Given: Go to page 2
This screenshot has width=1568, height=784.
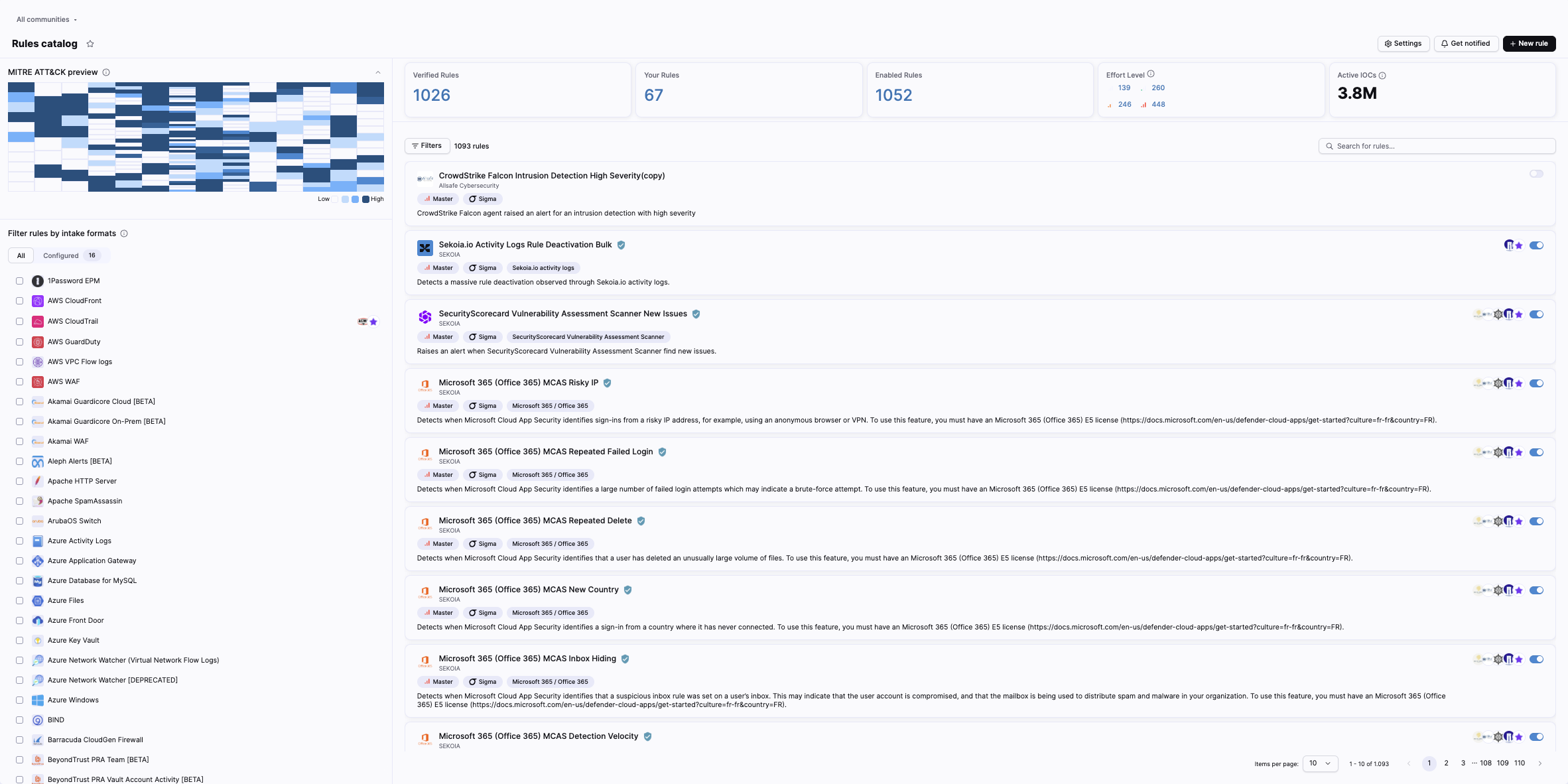Looking at the screenshot, I should point(1447,763).
